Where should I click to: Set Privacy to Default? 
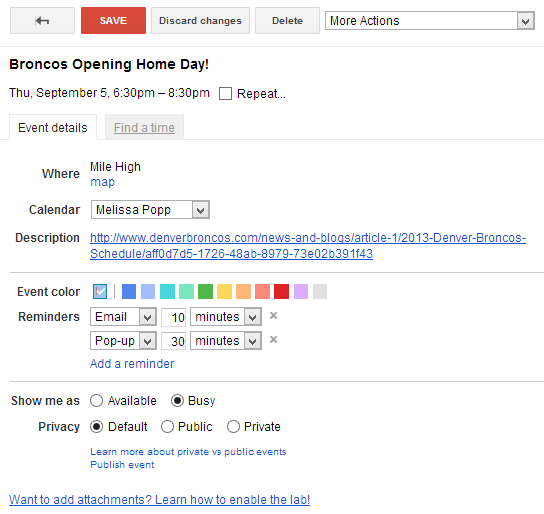pyautogui.click(x=96, y=427)
